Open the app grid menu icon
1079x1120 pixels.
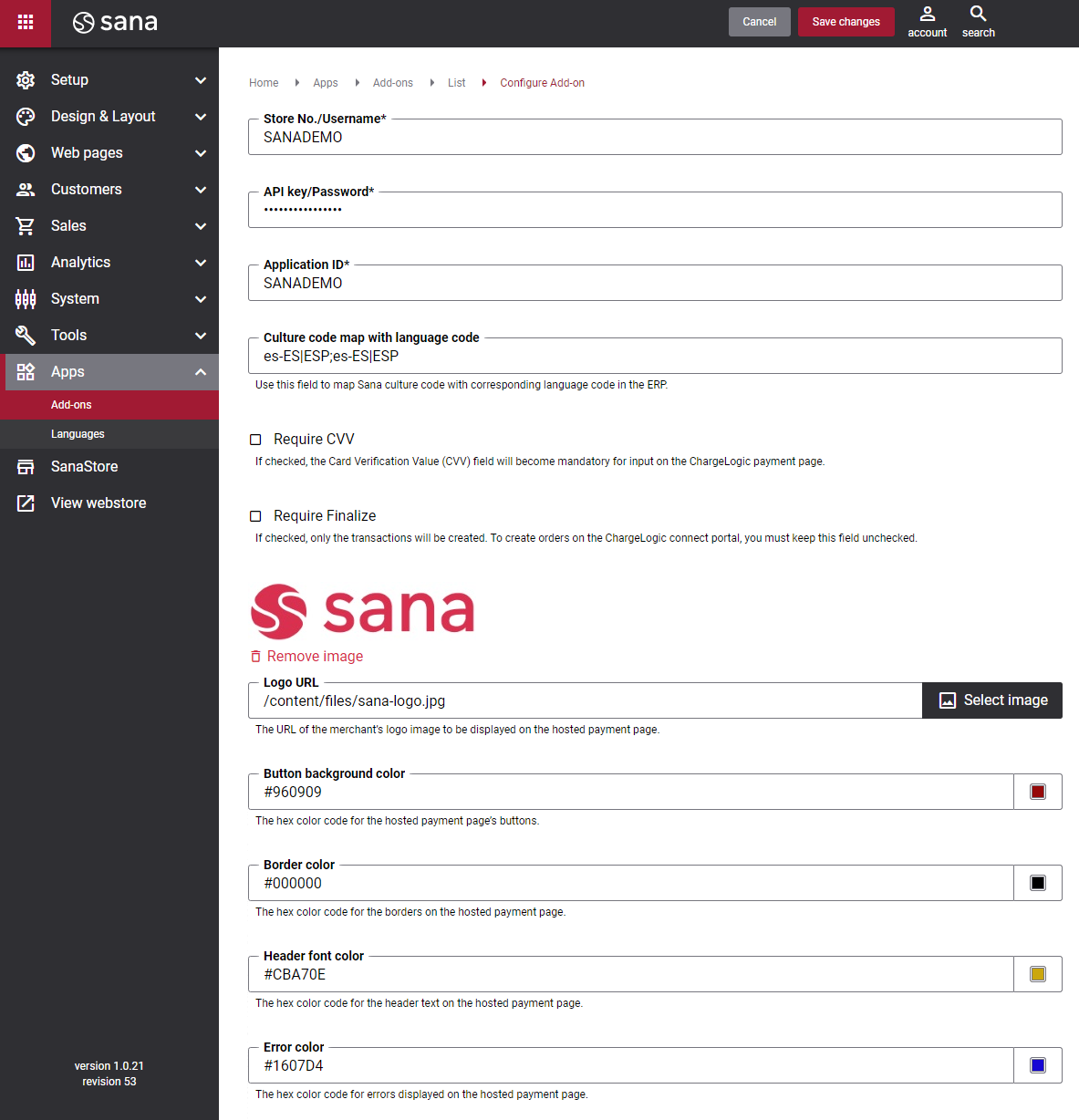click(26, 22)
